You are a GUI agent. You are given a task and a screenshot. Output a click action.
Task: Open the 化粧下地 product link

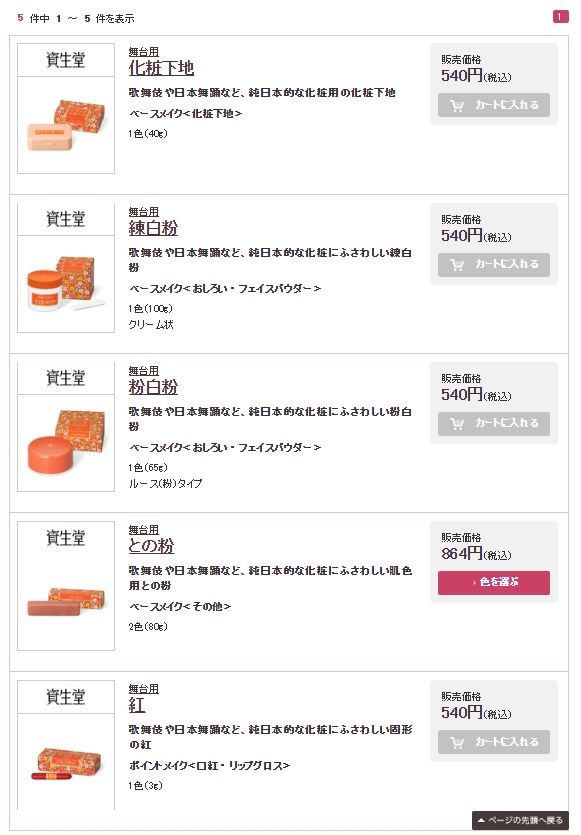[161, 68]
